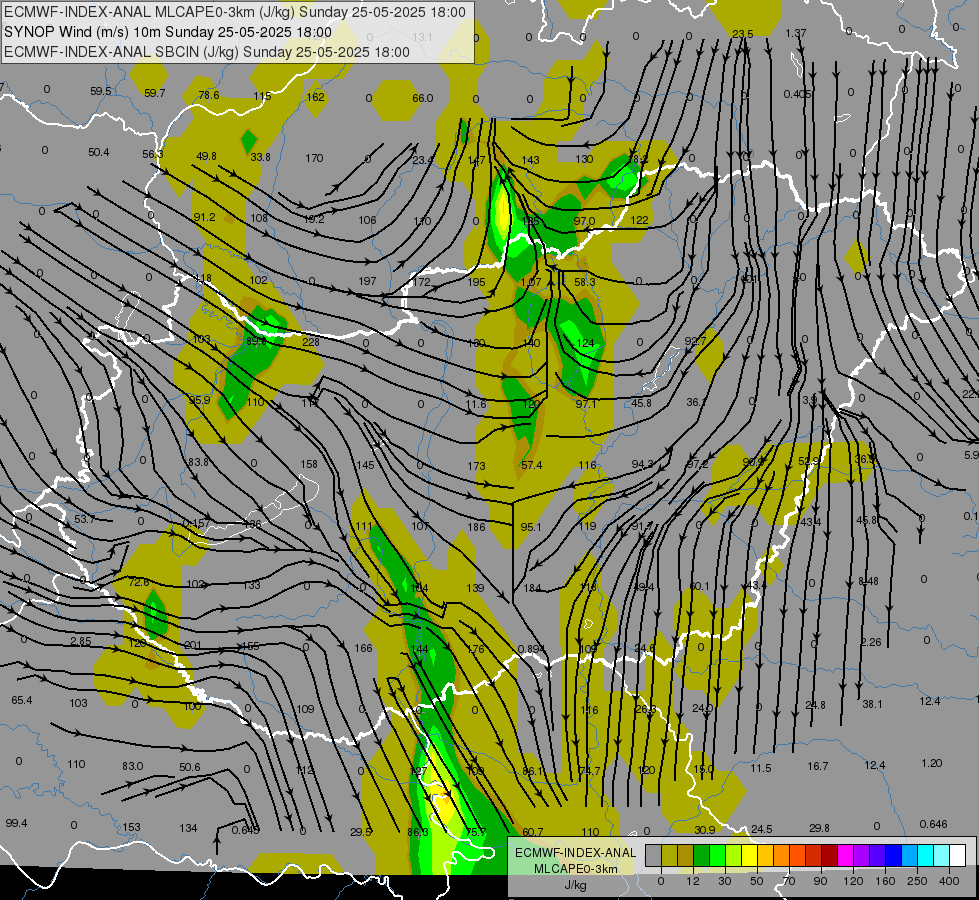This screenshot has width=979, height=900.
Task: Select the map value 99.4
Action: click(x=16, y=823)
